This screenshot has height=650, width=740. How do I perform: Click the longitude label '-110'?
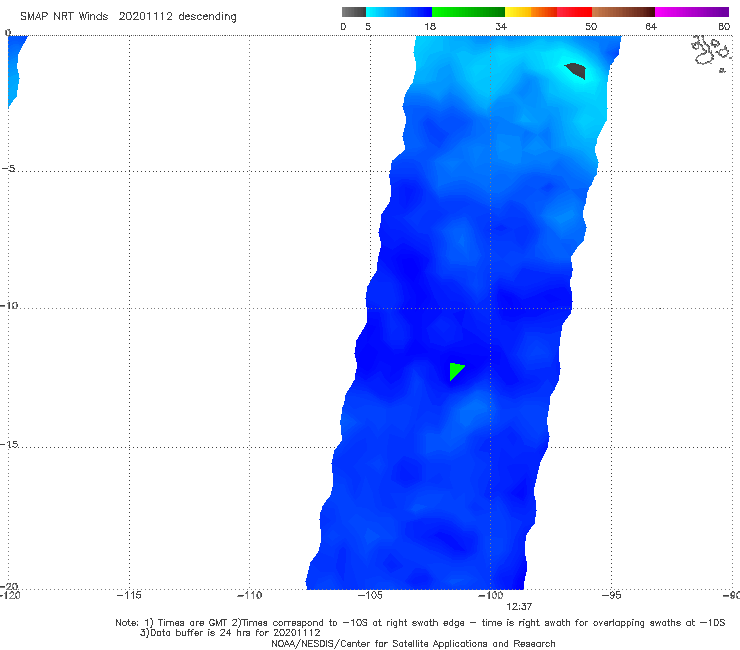click(x=249, y=596)
